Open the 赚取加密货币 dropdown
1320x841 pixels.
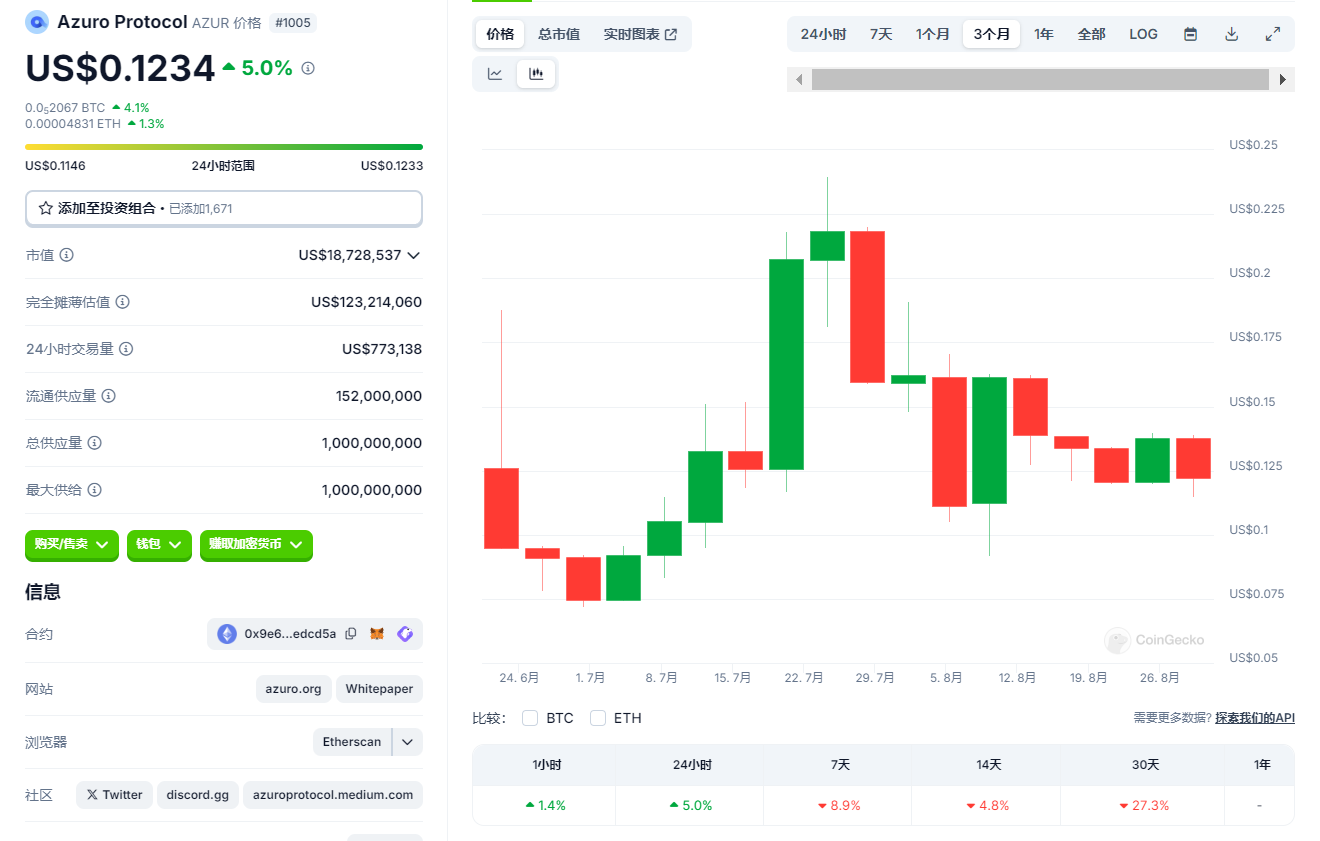pos(256,544)
